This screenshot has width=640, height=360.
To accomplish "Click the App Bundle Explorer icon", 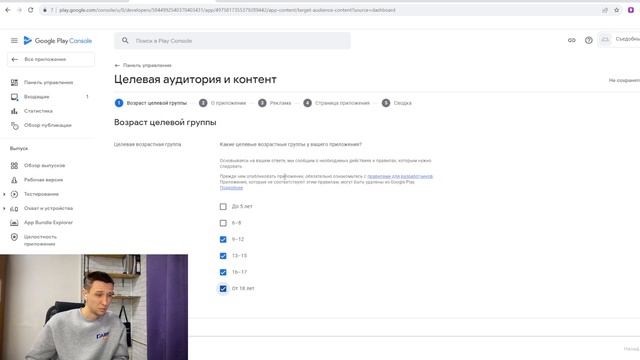I will [x=14, y=222].
